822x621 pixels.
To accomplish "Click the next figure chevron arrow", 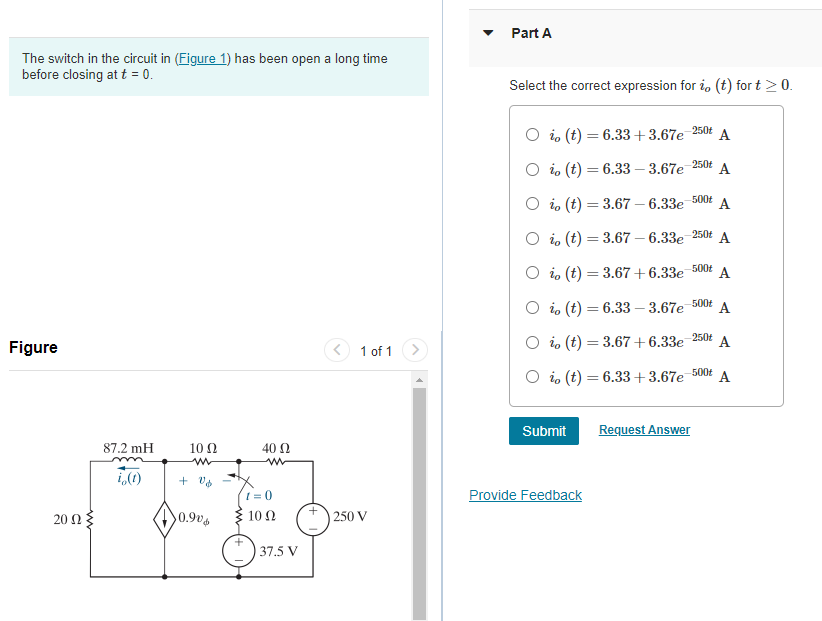I will (415, 351).
